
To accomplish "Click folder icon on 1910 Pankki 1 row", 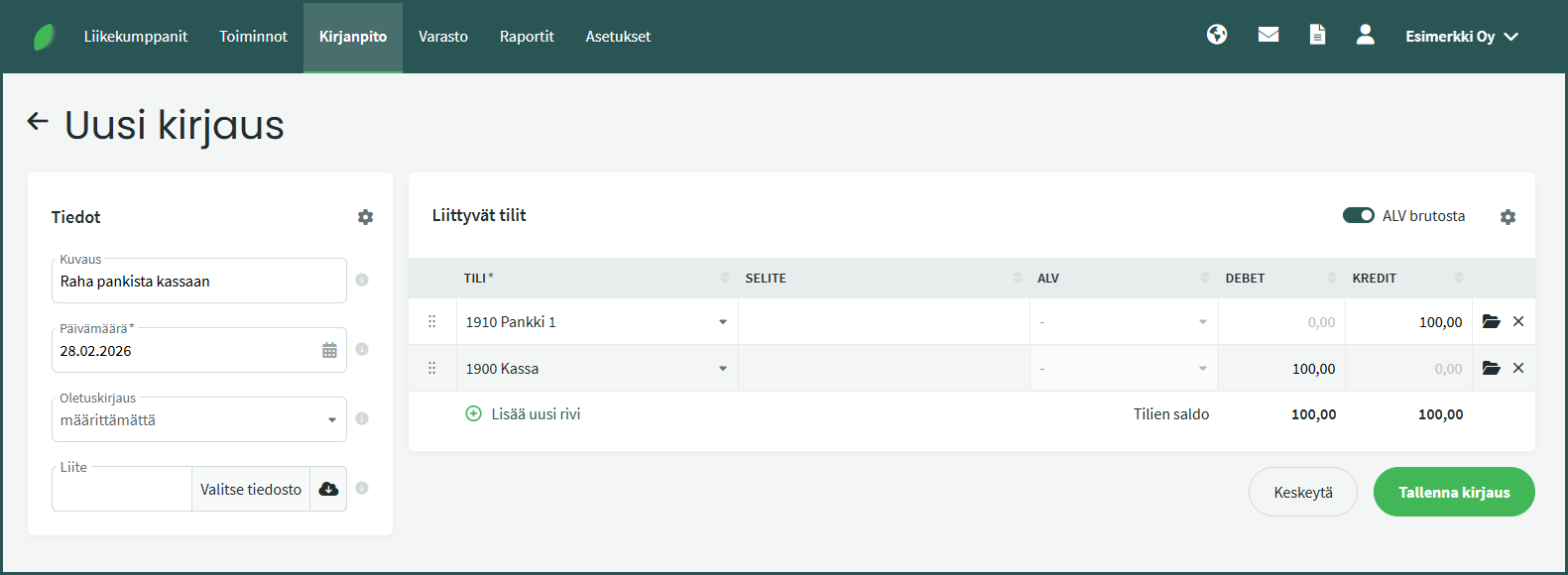I will point(1491,321).
